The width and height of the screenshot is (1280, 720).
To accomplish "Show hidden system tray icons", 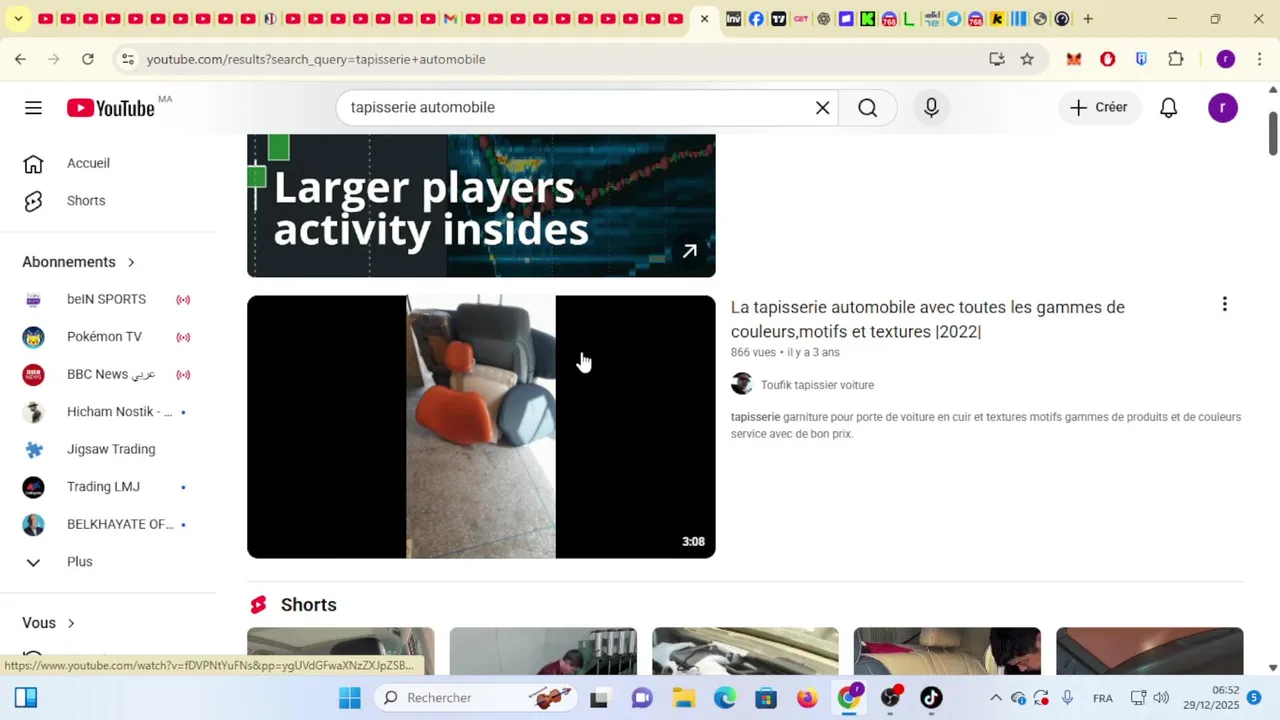I will coord(995,698).
